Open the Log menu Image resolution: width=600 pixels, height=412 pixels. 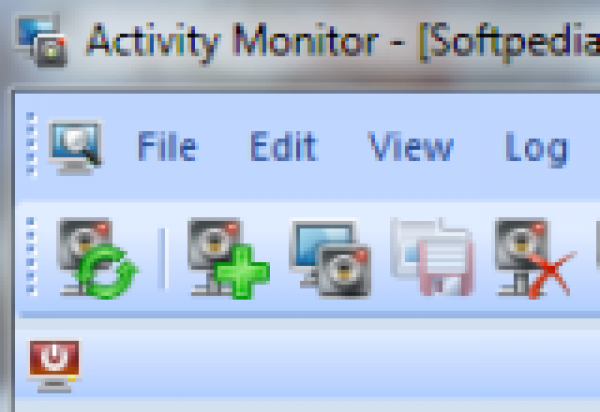tap(537, 149)
